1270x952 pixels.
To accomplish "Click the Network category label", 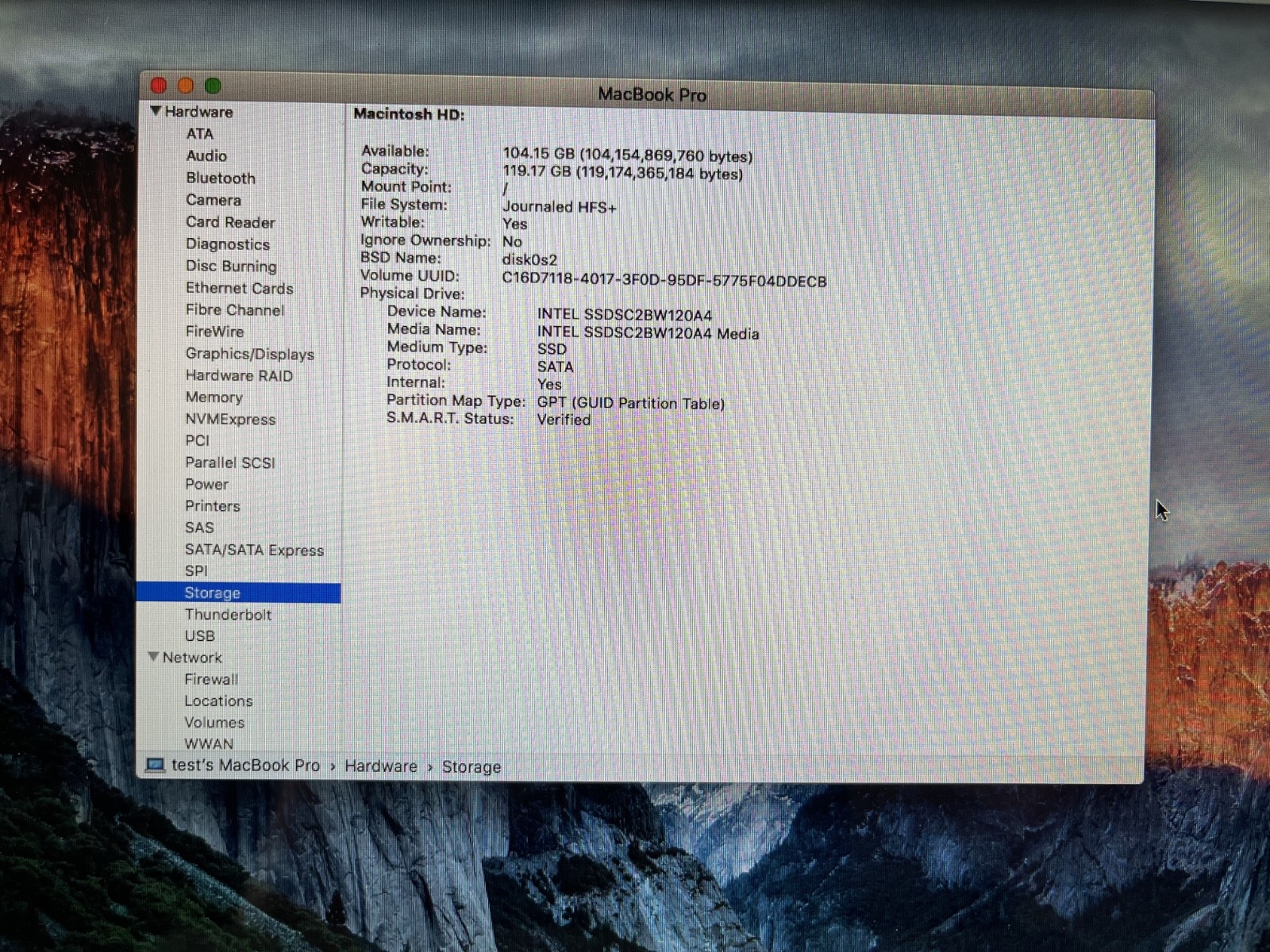I will [192, 657].
